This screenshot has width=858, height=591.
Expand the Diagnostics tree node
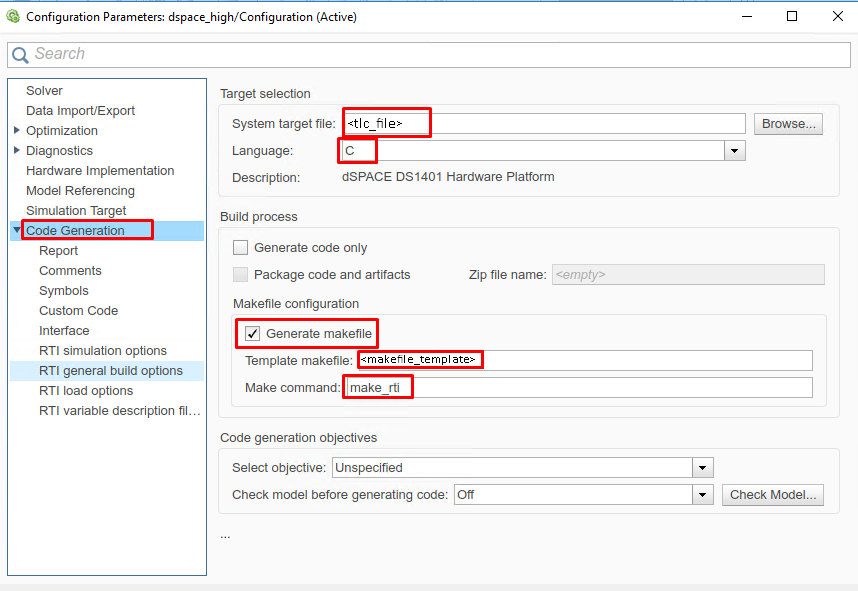(17, 151)
